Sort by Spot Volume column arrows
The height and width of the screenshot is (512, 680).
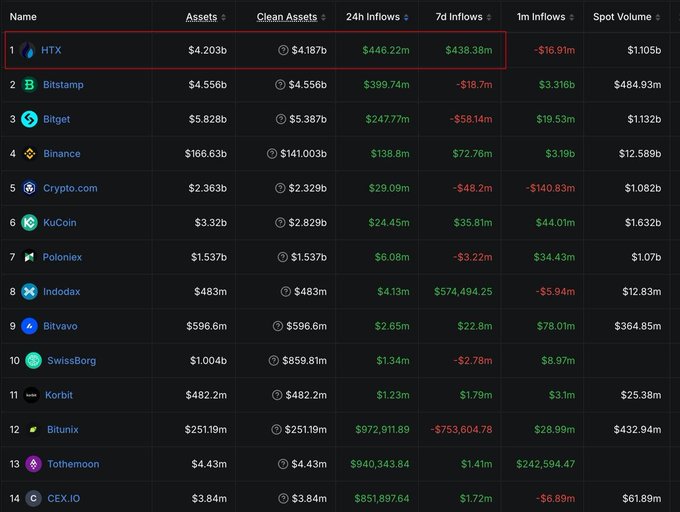[x=658, y=17]
